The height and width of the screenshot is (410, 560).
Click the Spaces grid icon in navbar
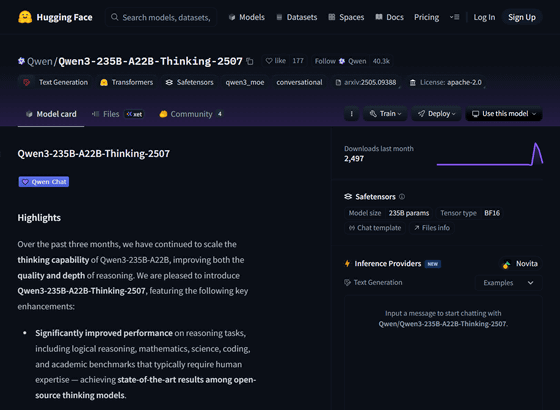click(x=332, y=17)
